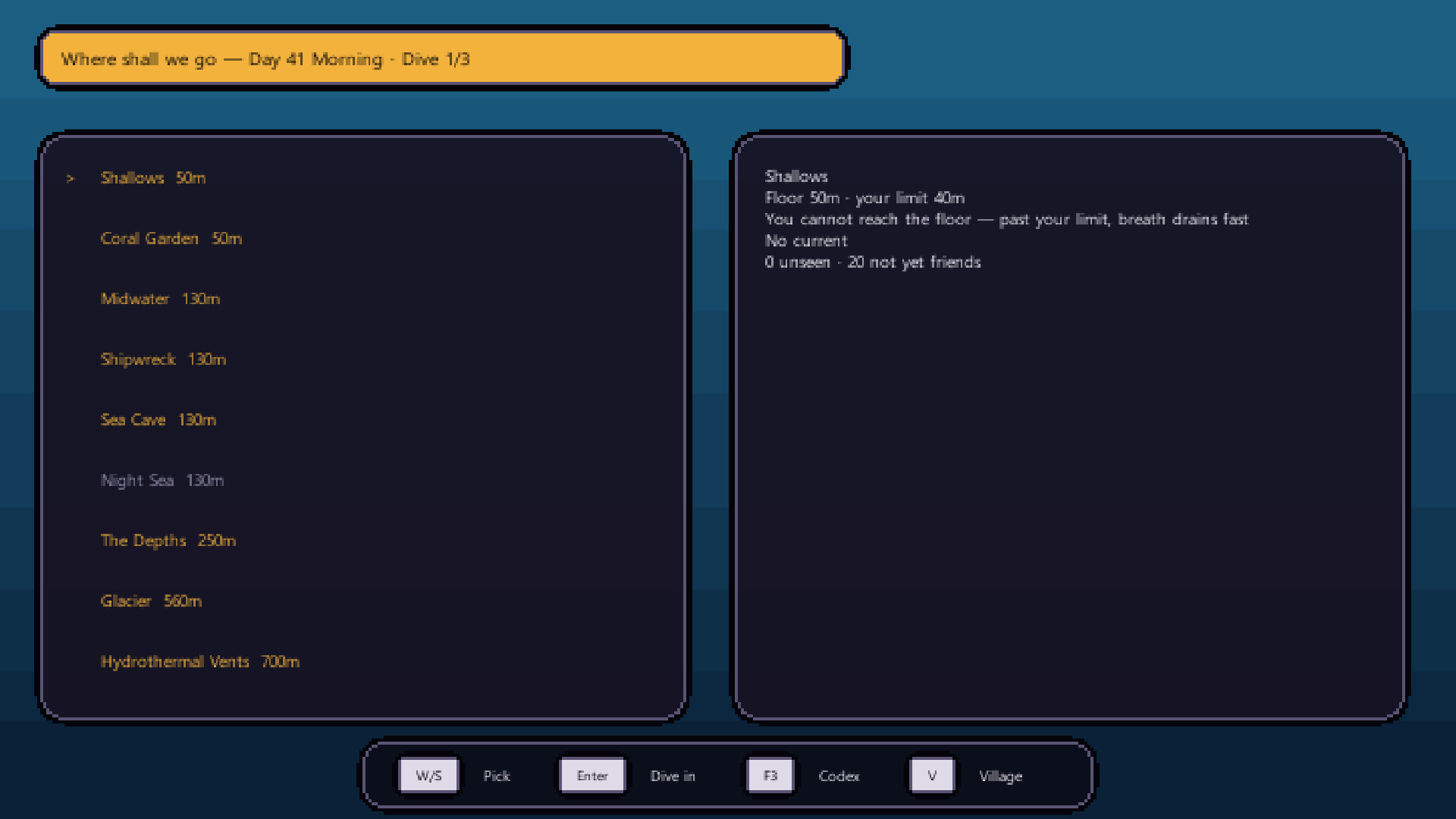Viewport: 1456px width, 819px height.
Task: Choose Coral Garden 50m from the list
Action: pyautogui.click(x=171, y=238)
